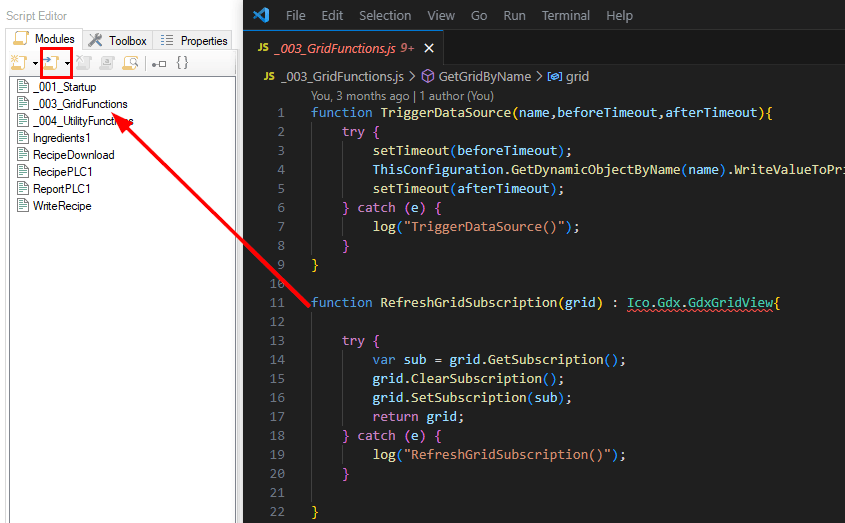This screenshot has width=845, height=523.
Task: Click the document icon beside WriteRecipe
Action: click(x=23, y=205)
